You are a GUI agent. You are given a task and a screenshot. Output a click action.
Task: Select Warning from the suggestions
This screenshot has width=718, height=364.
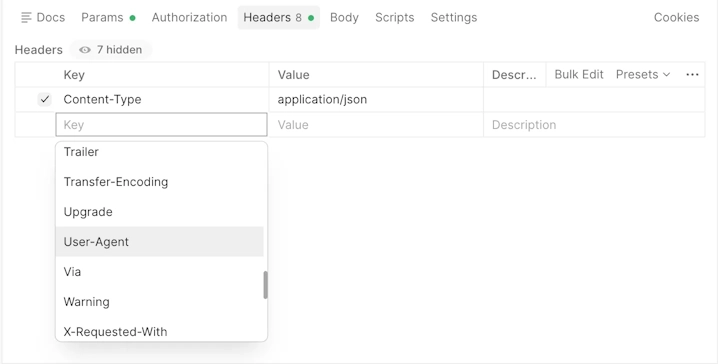coord(159,302)
